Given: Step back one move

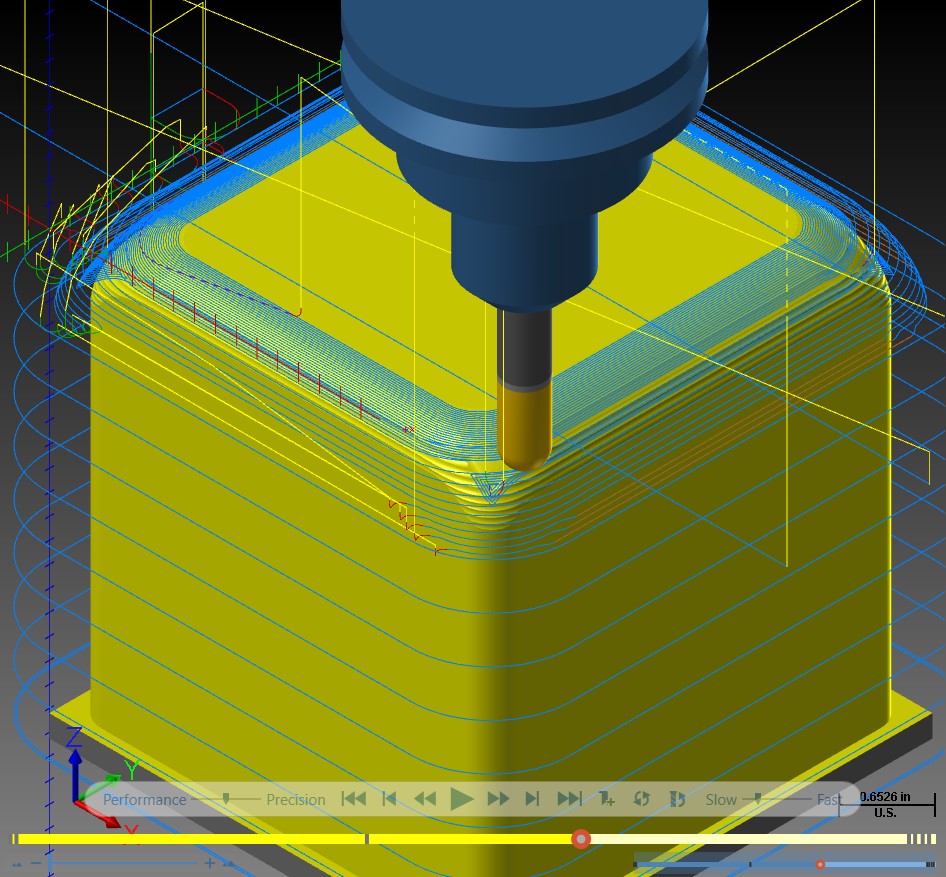Looking at the screenshot, I should point(390,799).
